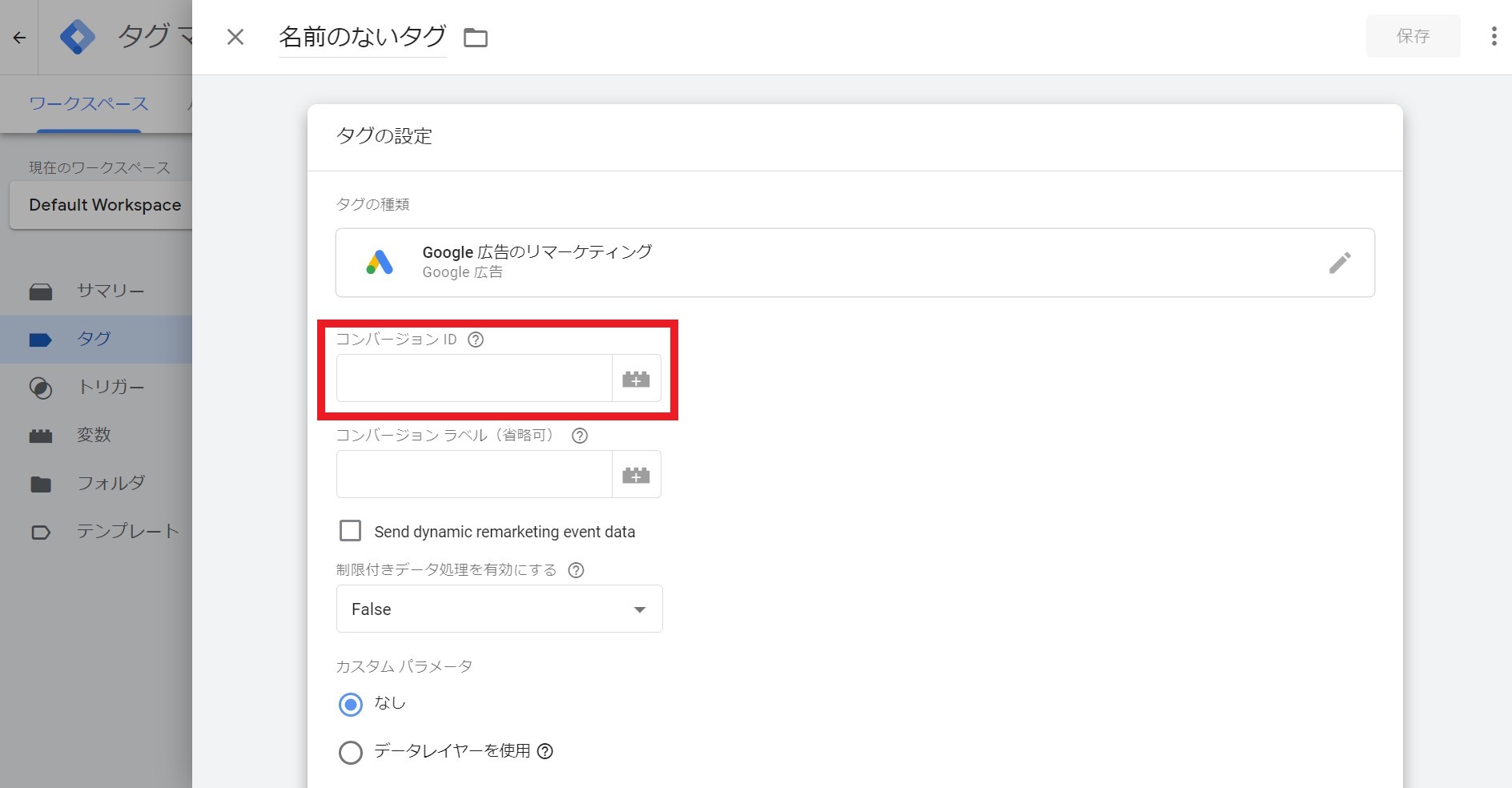Screen dimensions: 1512x788
Task: Switch to the ワークスペース tab
Action: 89,104
